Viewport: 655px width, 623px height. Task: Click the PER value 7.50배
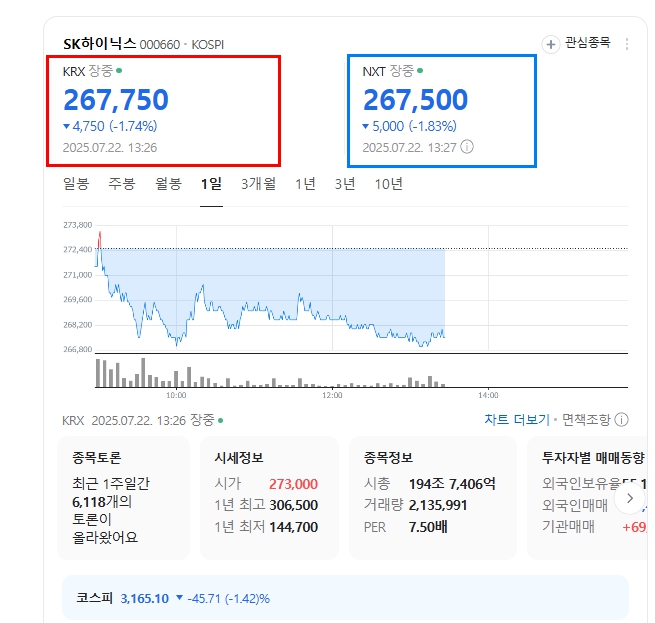click(x=428, y=527)
